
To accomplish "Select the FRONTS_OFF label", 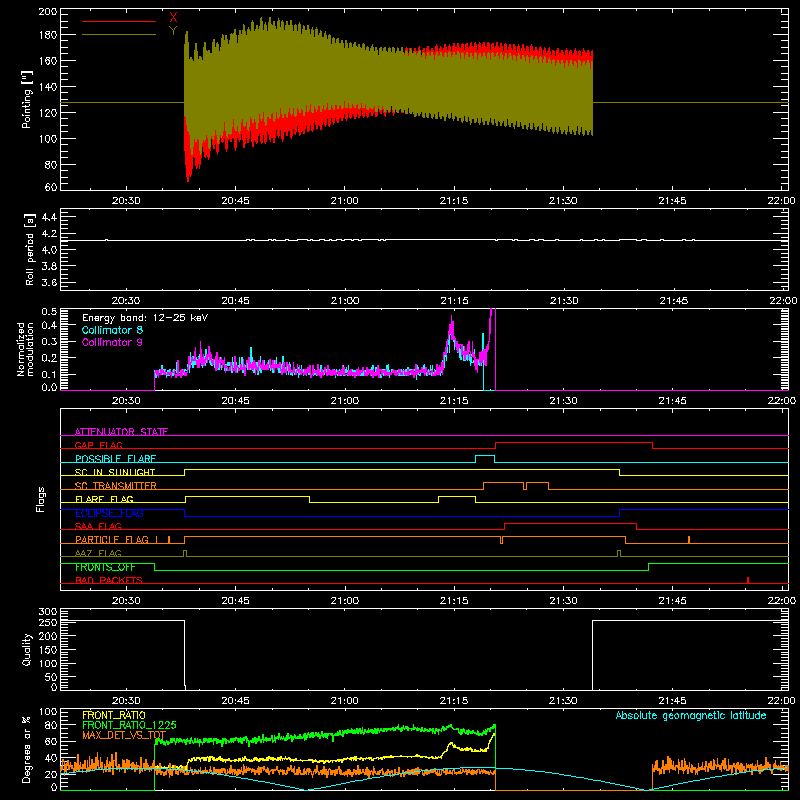I will [105, 567].
